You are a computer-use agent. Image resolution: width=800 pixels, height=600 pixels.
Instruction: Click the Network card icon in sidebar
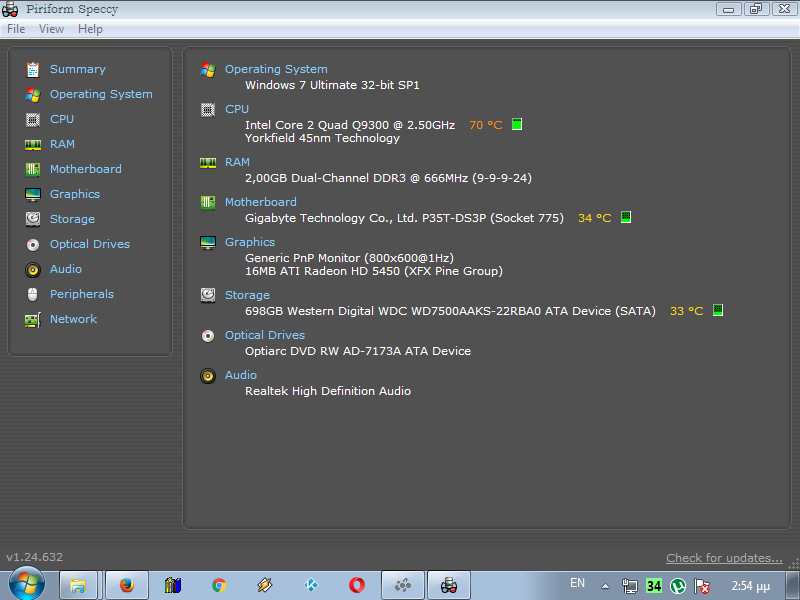point(33,320)
